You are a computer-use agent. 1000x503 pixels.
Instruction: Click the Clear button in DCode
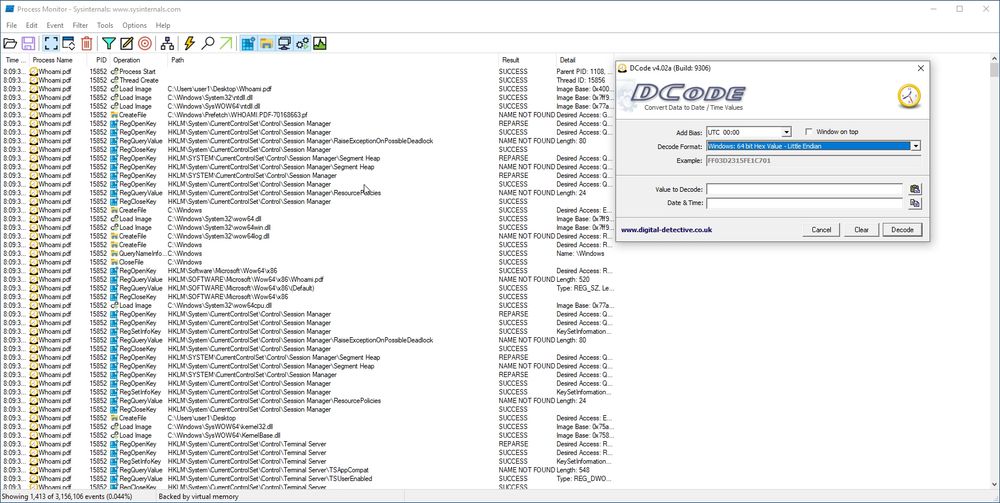coord(862,230)
